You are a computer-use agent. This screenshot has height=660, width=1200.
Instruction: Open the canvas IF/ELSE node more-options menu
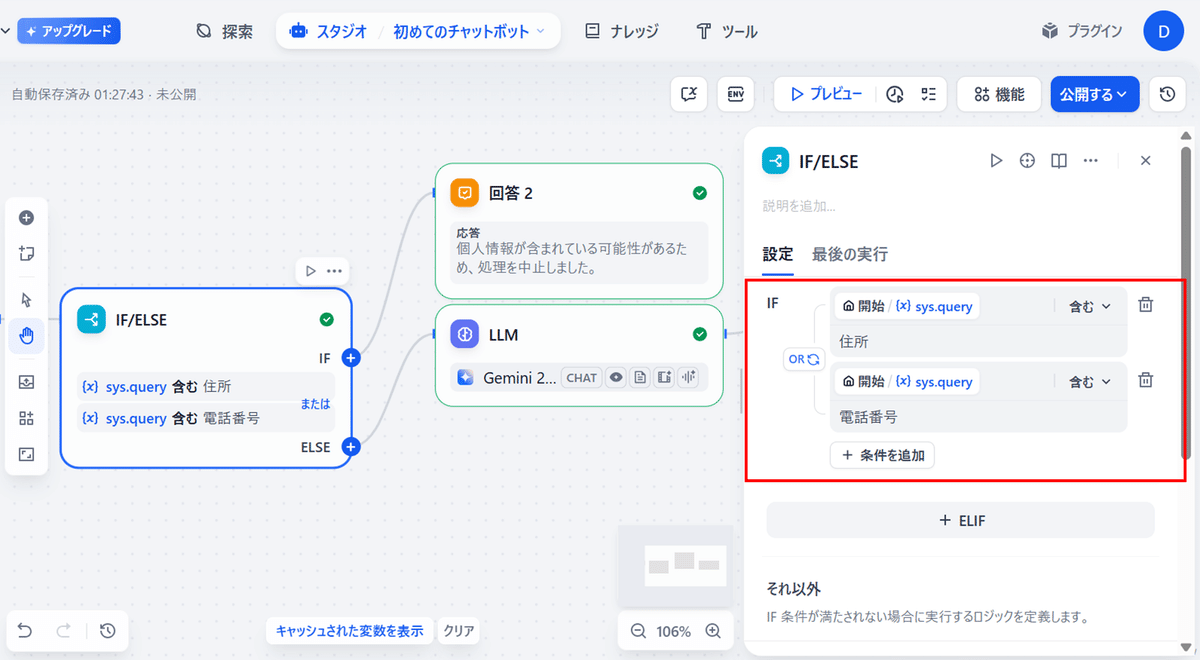[334, 271]
